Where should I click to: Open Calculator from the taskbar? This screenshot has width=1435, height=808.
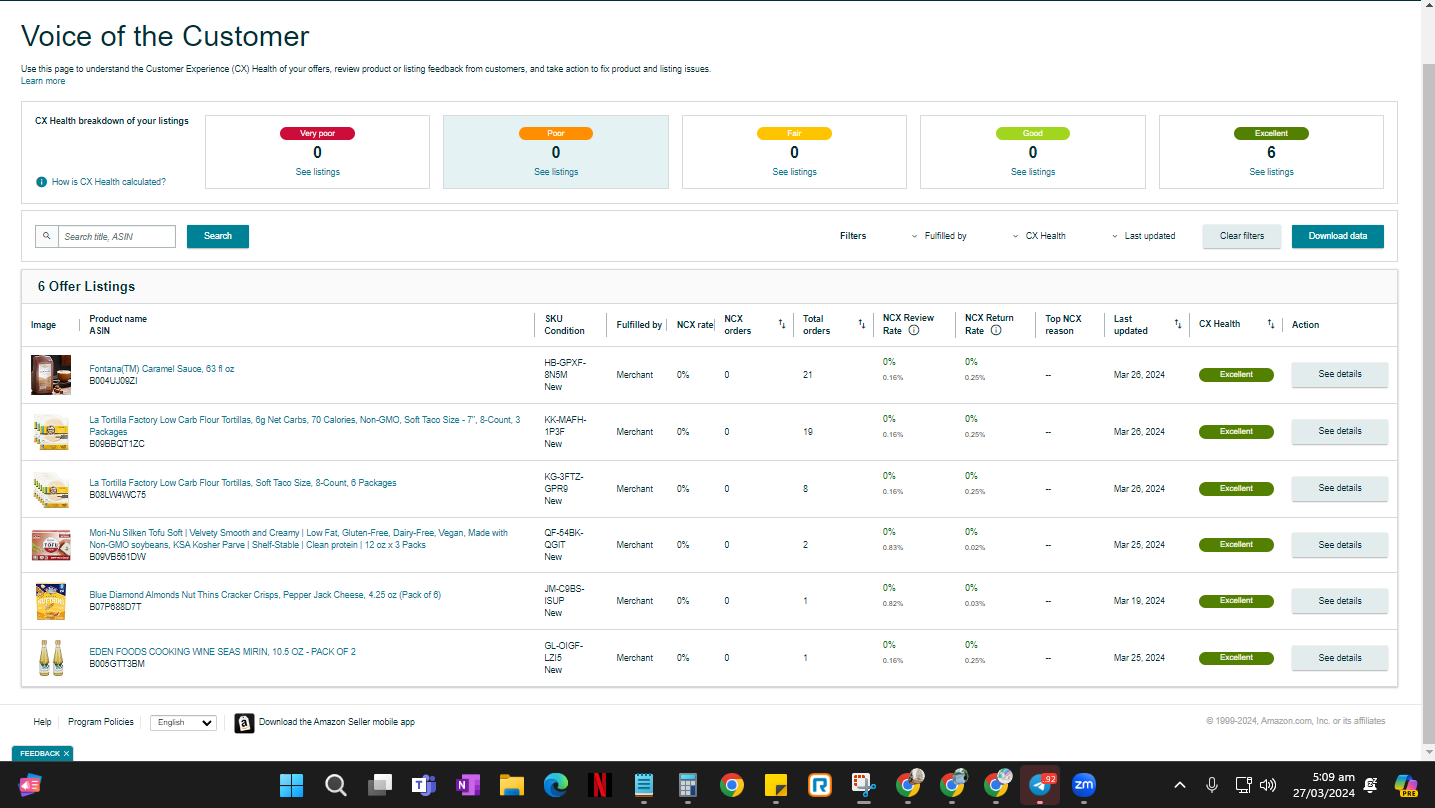coord(688,785)
